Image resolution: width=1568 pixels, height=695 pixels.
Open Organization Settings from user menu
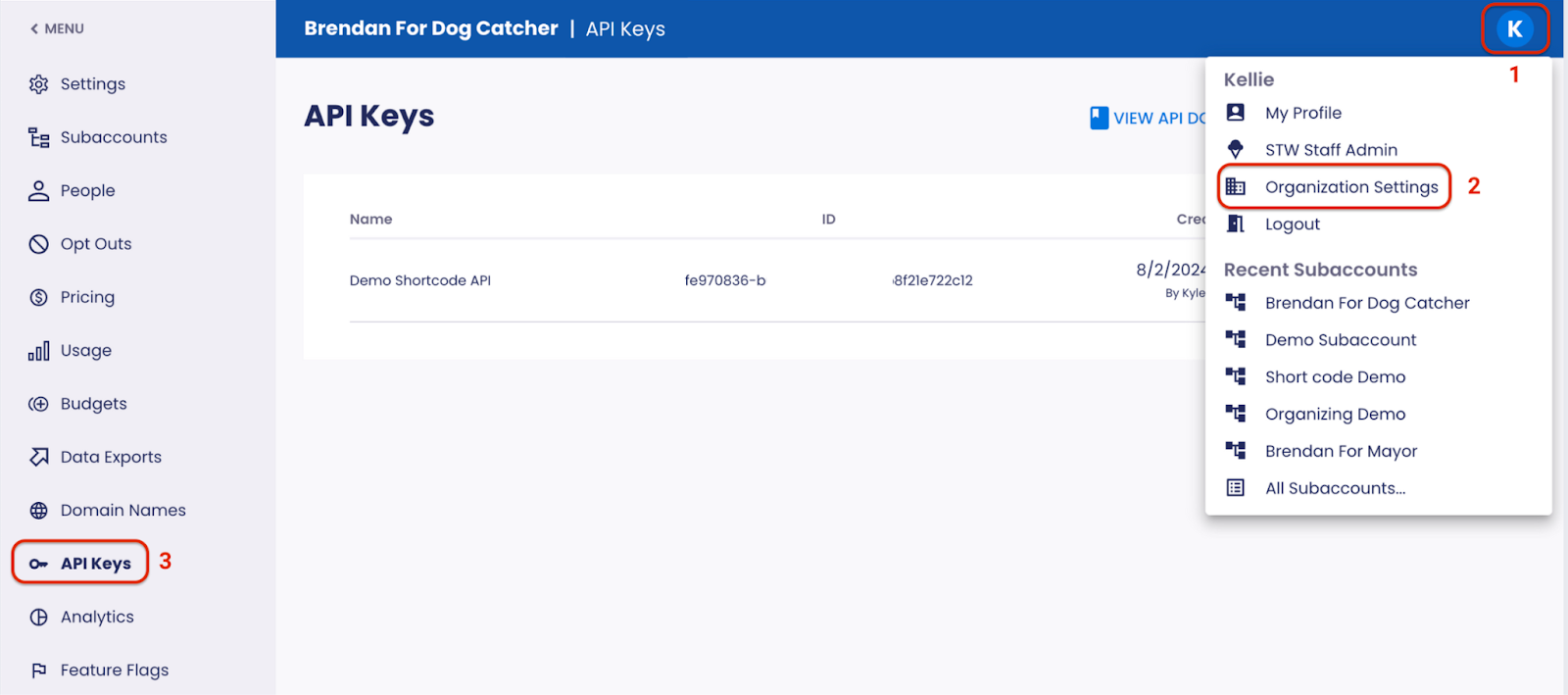tap(1351, 187)
